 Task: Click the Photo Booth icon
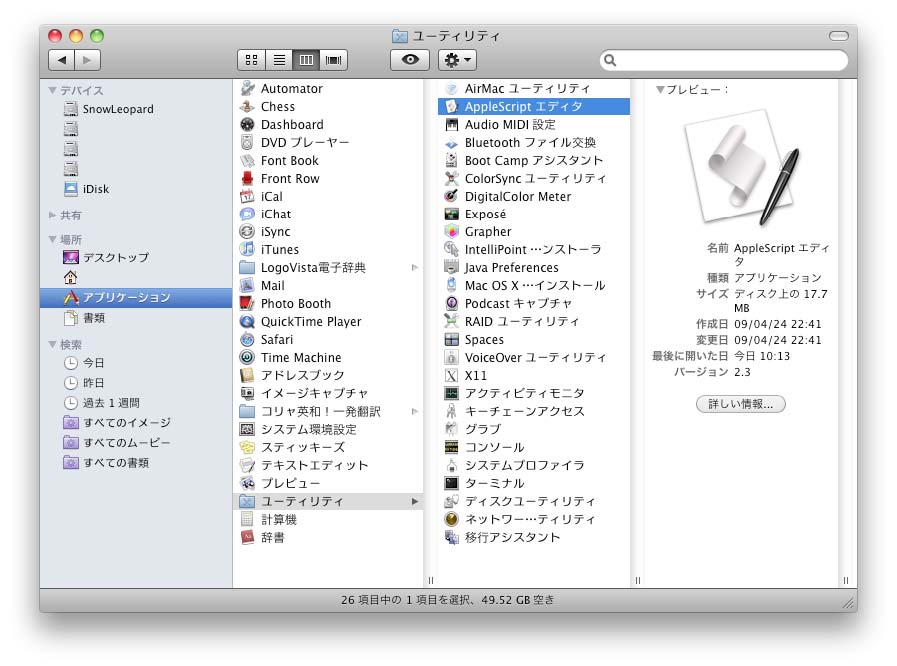point(247,303)
